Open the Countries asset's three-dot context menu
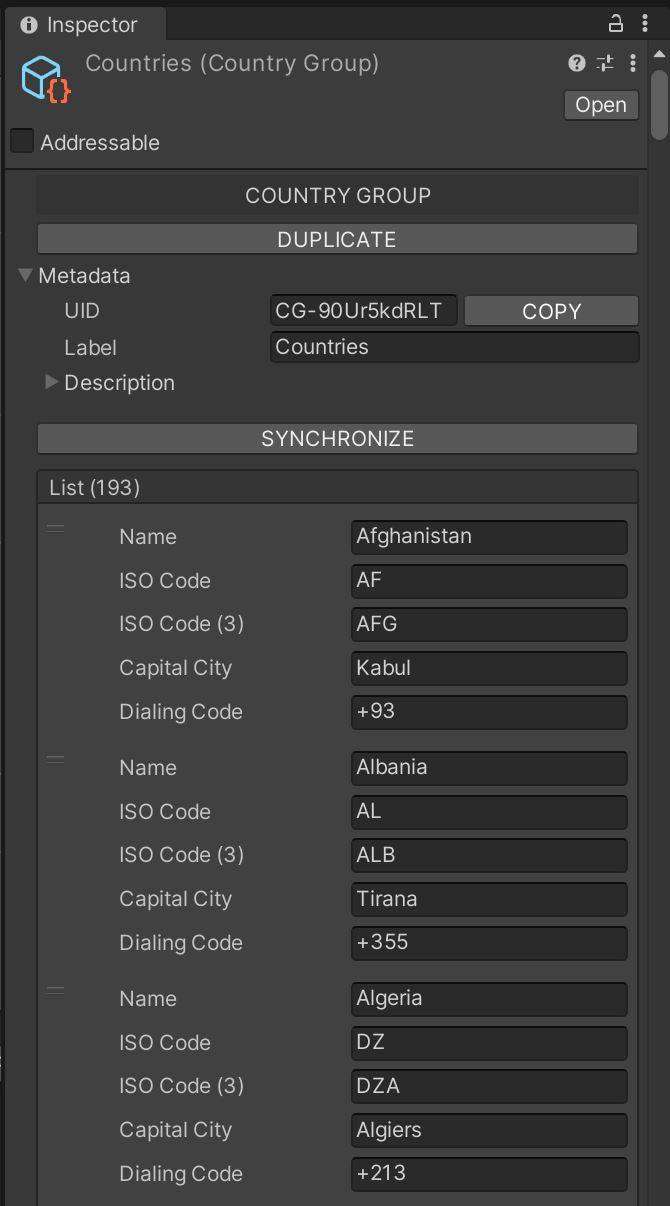This screenshot has height=1206, width=670. 633,63
